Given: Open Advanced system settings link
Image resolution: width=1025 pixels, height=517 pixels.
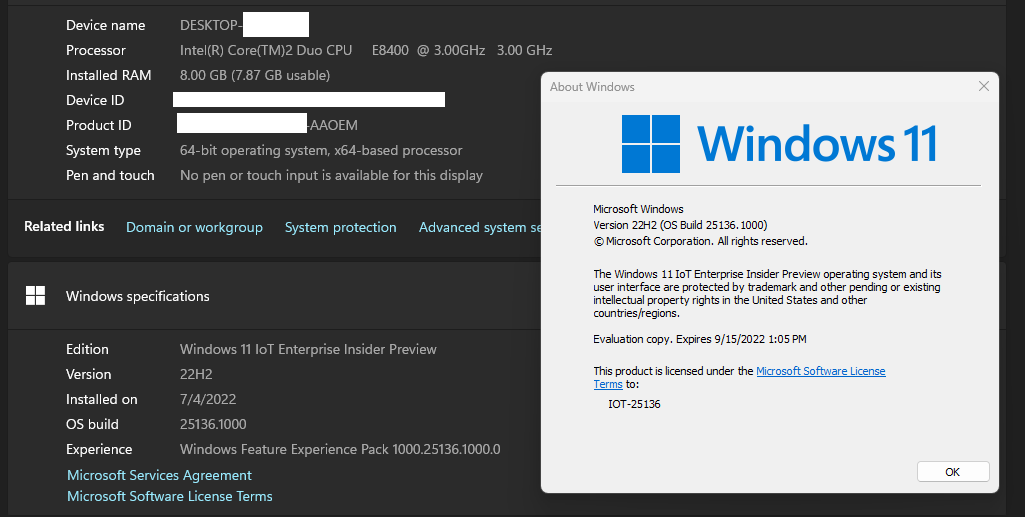Looking at the screenshot, I should click(x=480, y=227).
